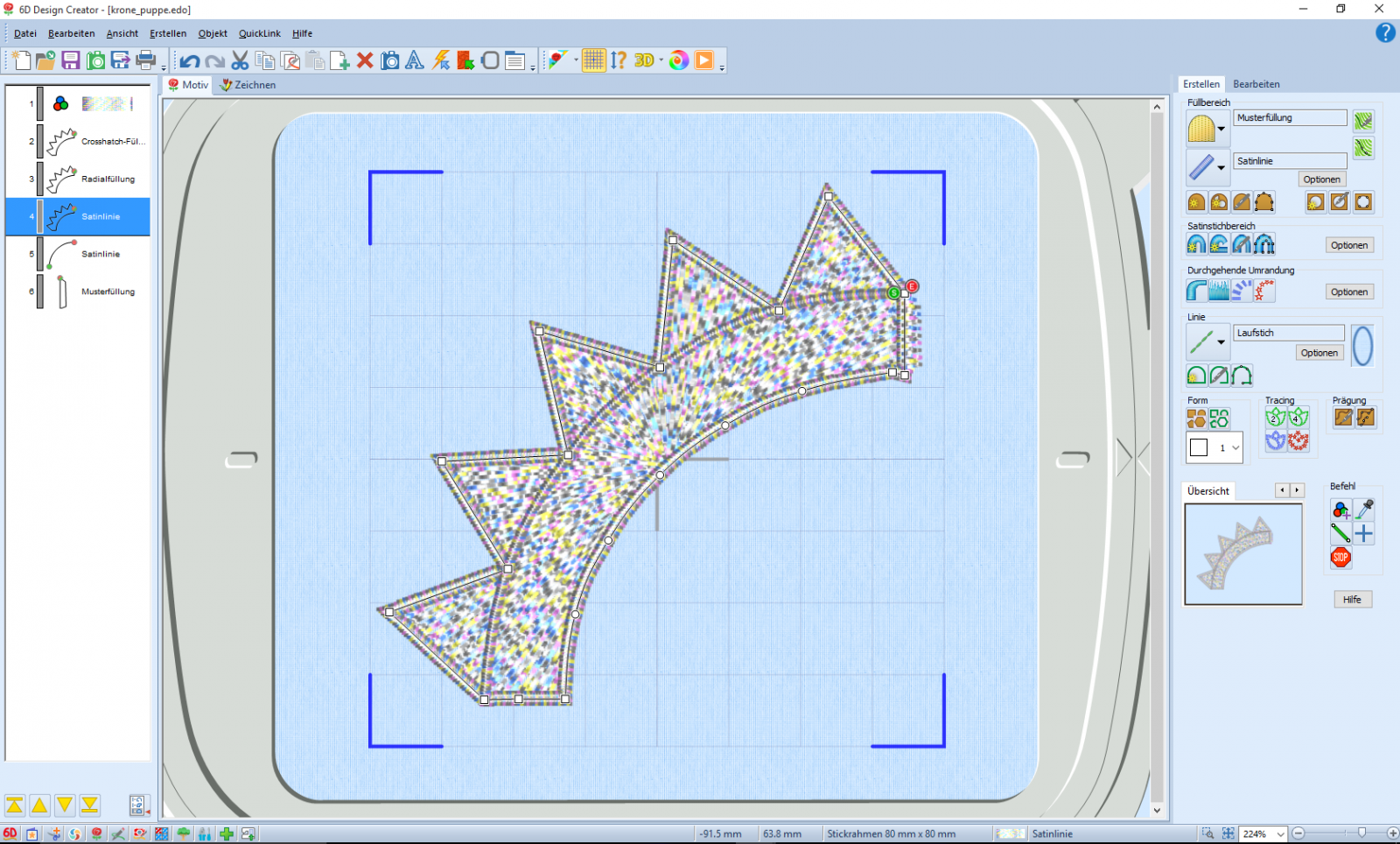This screenshot has height=844, width=1400.
Task: Click Optionen button next to Satinstichbereich icons
Action: point(1348,245)
